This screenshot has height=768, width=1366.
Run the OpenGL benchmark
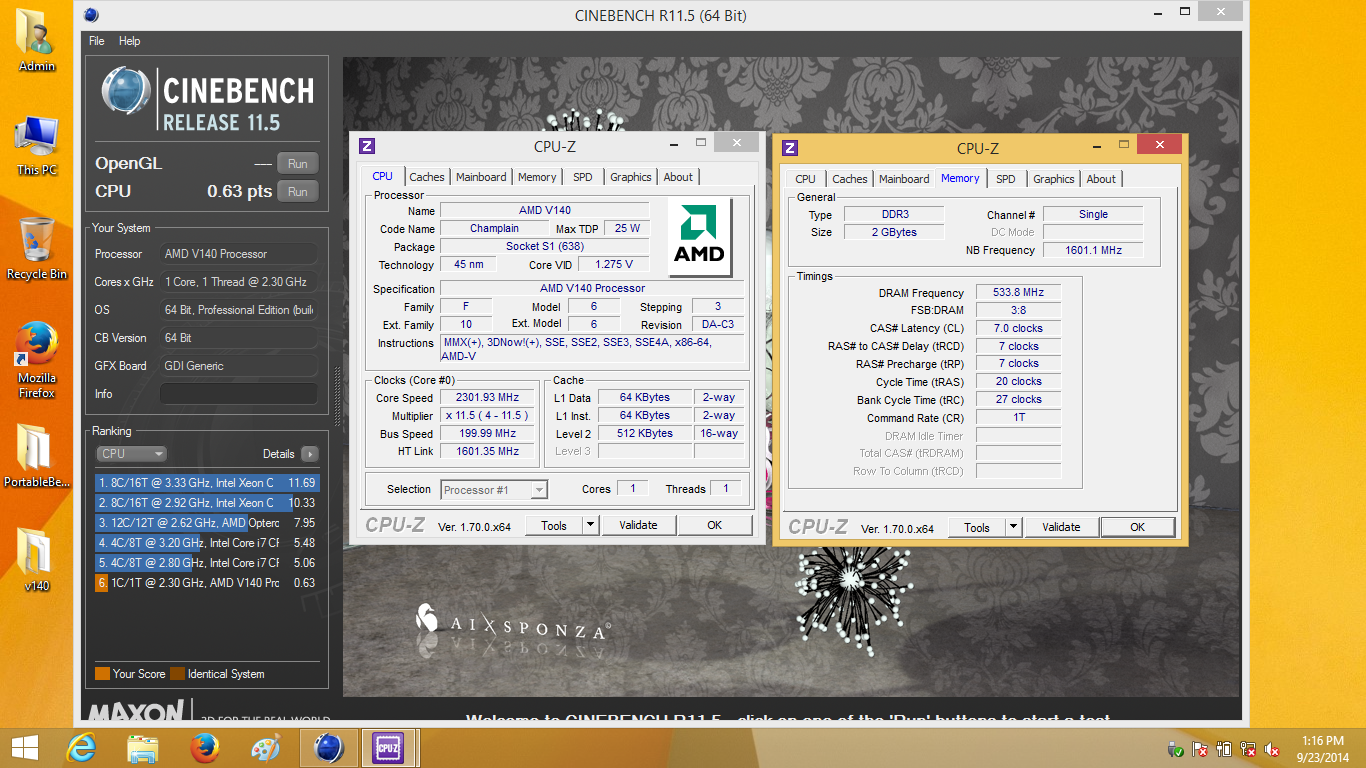click(298, 164)
